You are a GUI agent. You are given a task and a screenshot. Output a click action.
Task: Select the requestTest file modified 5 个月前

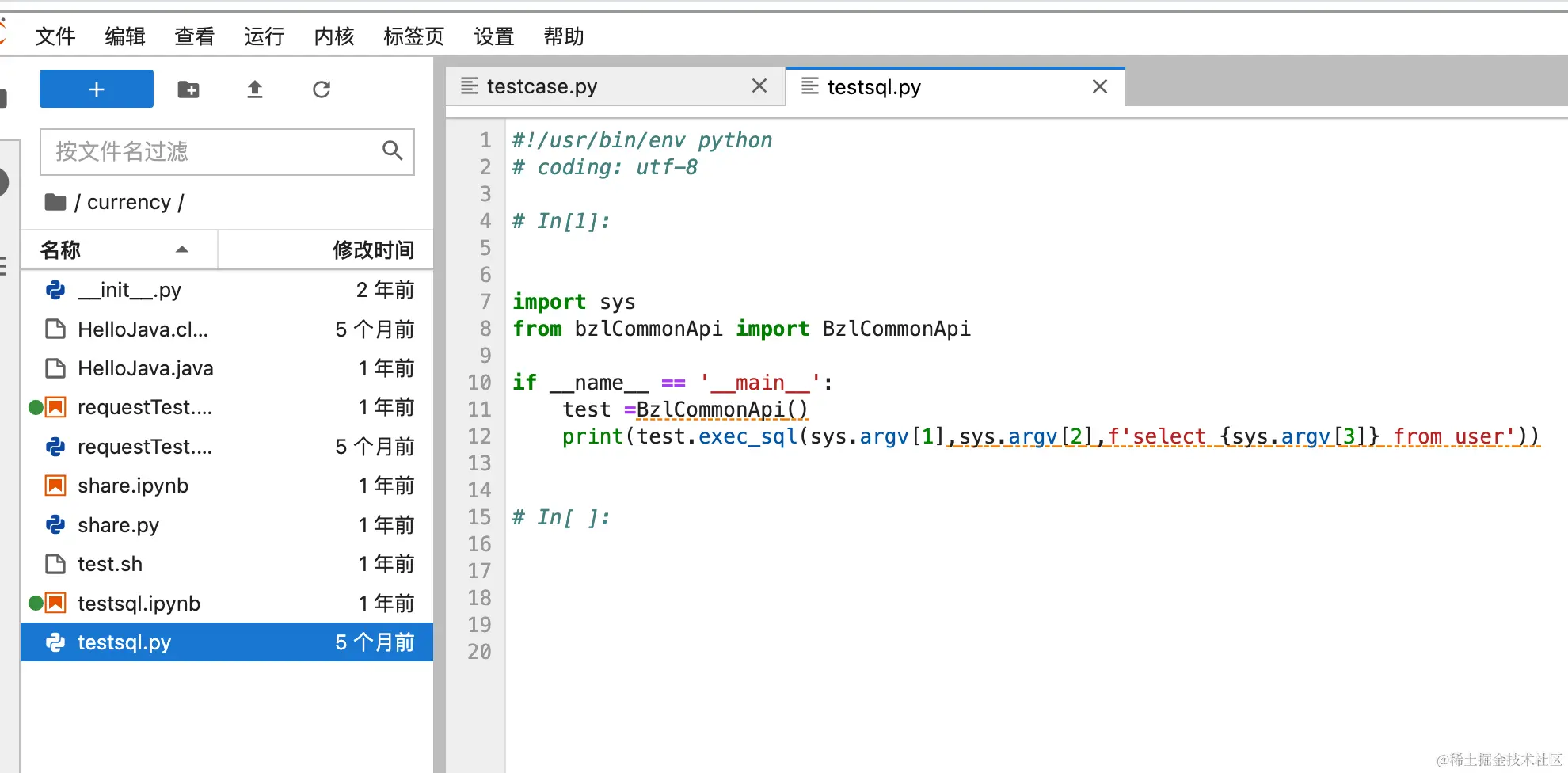pos(227,447)
